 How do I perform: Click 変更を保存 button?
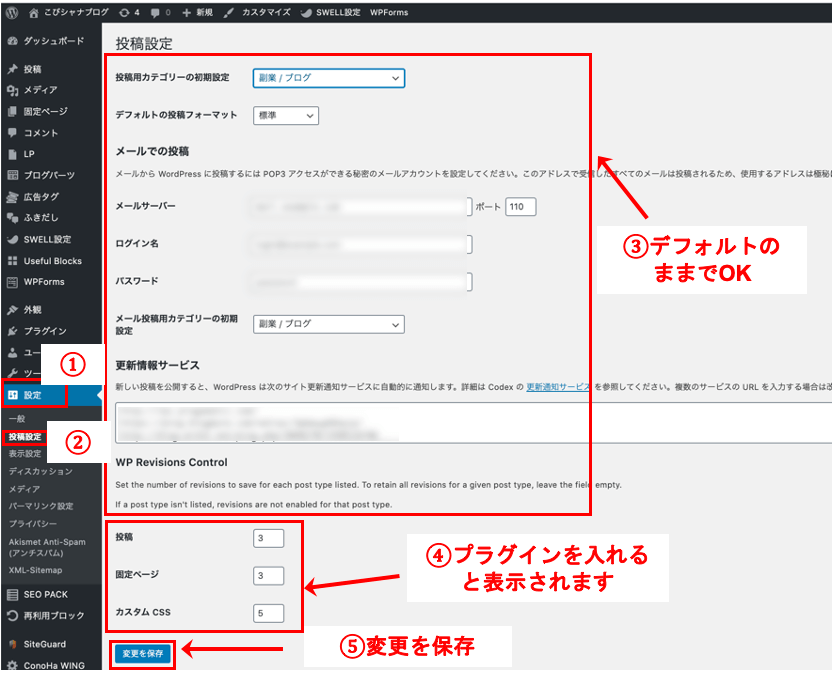(x=143, y=654)
